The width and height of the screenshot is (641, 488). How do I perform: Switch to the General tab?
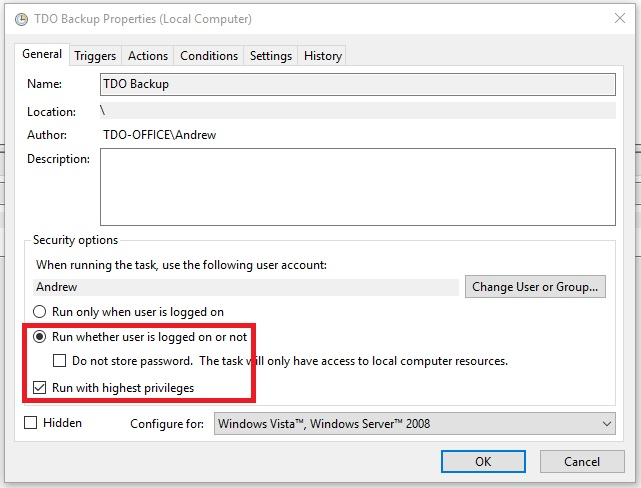tap(42, 55)
